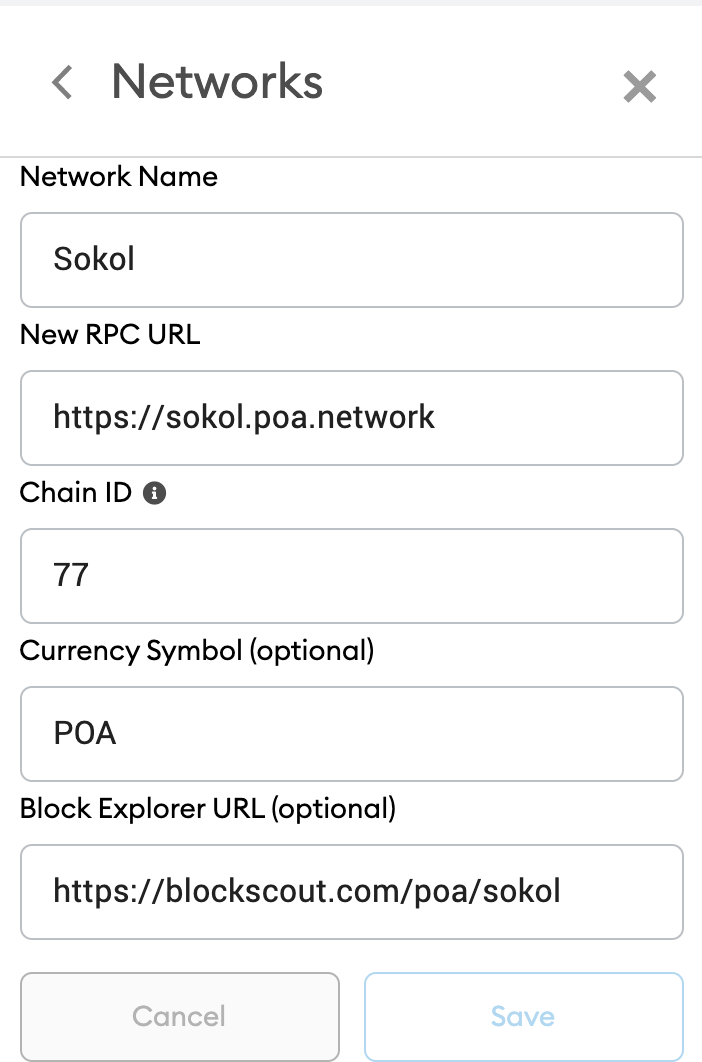702x1062 pixels.
Task: Click into the New RPC URL field
Action: [351, 418]
